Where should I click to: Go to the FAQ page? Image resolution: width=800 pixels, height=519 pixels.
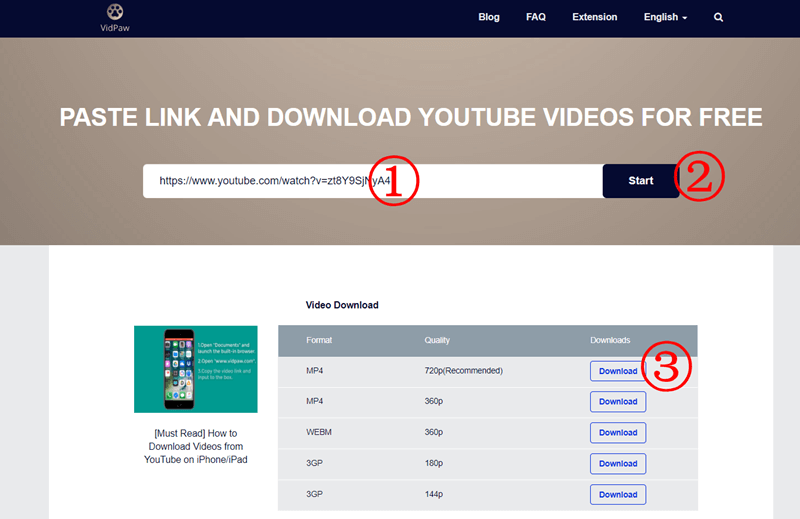click(x=536, y=17)
